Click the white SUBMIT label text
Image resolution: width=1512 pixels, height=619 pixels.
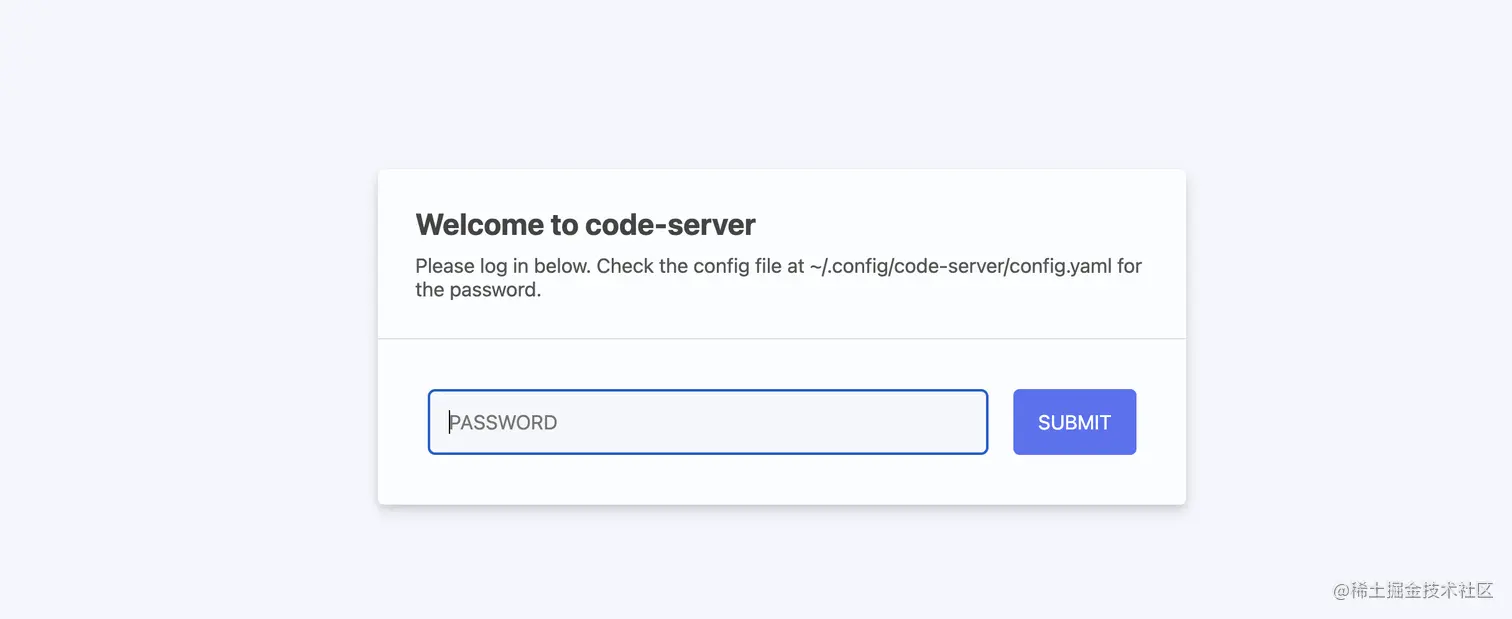(x=1074, y=423)
